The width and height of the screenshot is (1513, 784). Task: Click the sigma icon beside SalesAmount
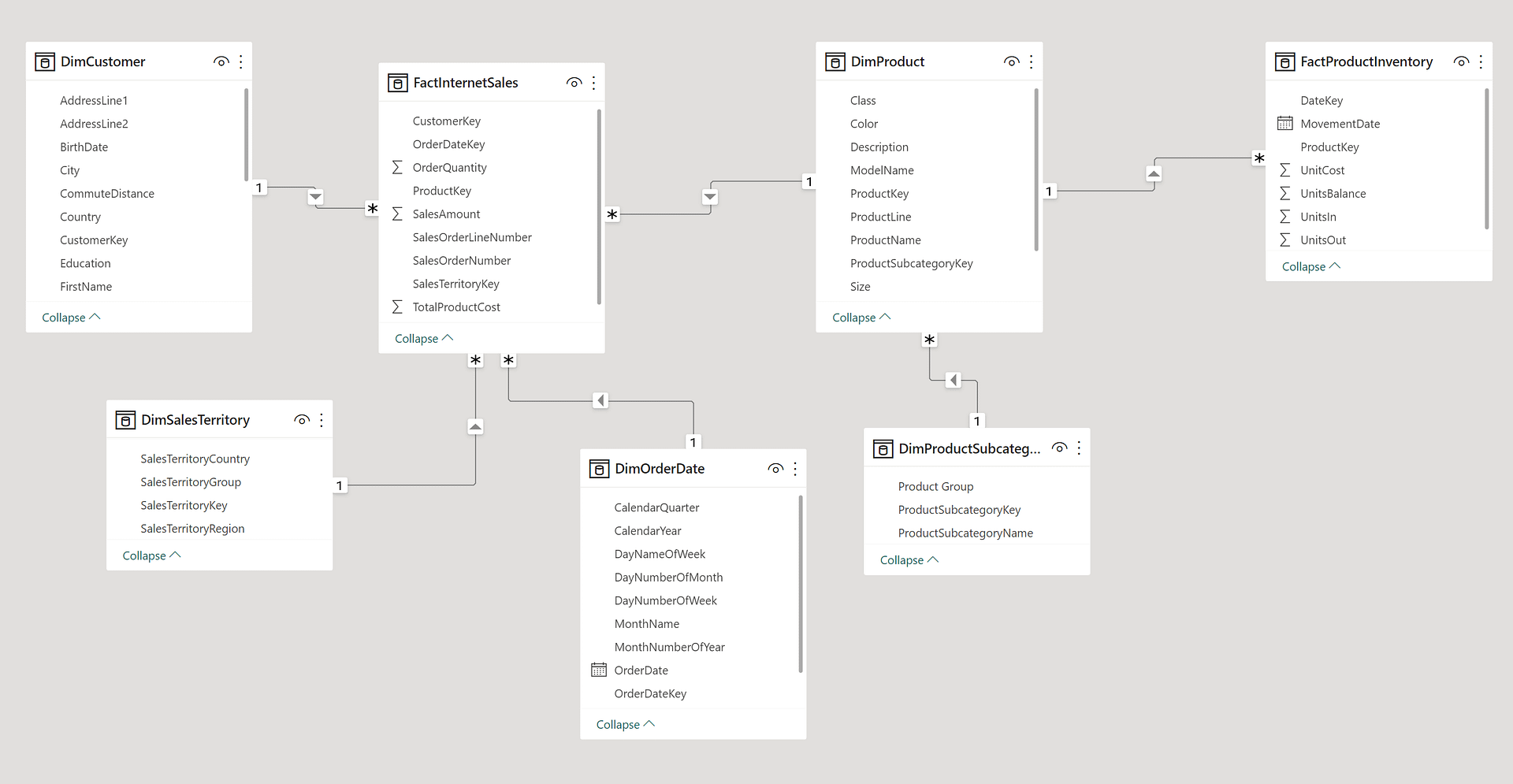[x=397, y=214]
